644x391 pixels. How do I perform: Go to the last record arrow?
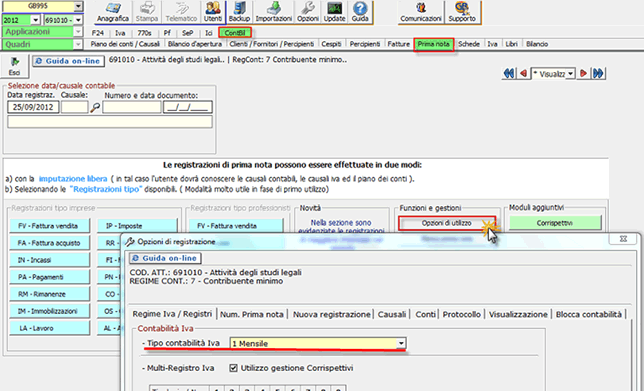click(598, 74)
